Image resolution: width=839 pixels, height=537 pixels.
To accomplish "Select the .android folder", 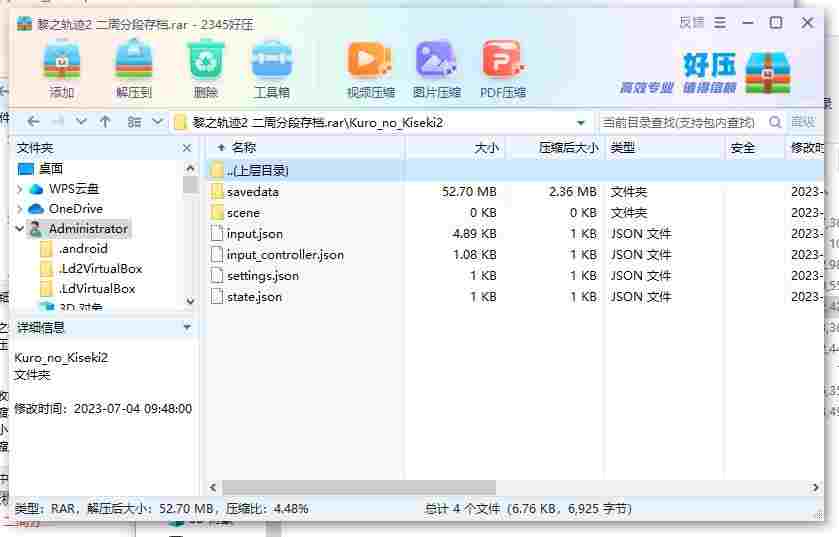I will [x=83, y=249].
